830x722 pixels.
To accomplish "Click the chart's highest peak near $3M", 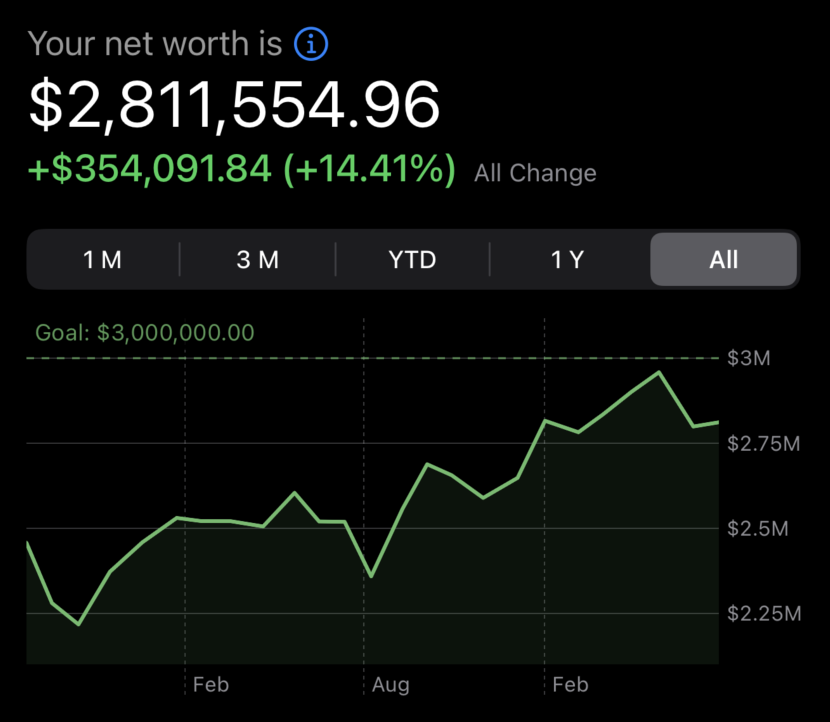I will click(659, 373).
